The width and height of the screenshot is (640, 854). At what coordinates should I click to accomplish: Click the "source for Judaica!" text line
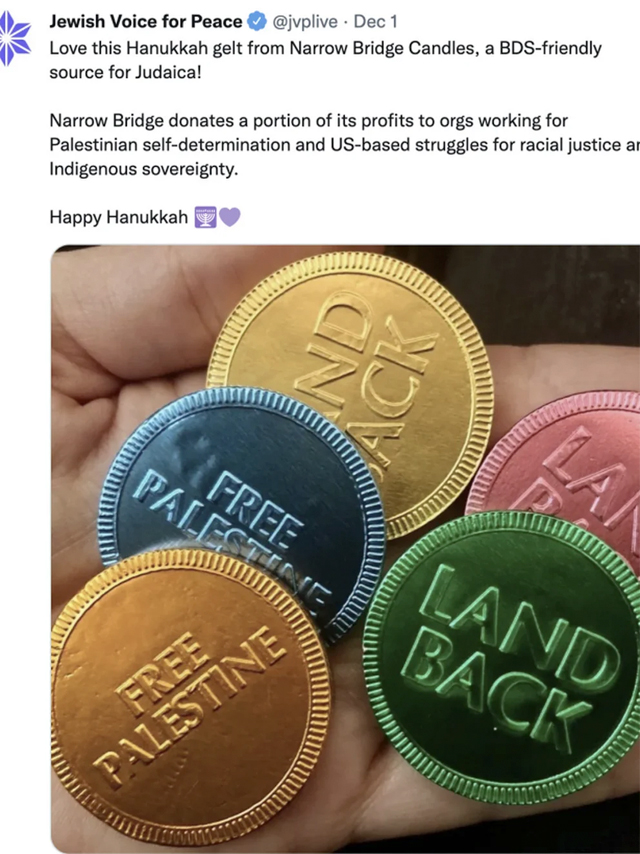(x=125, y=72)
